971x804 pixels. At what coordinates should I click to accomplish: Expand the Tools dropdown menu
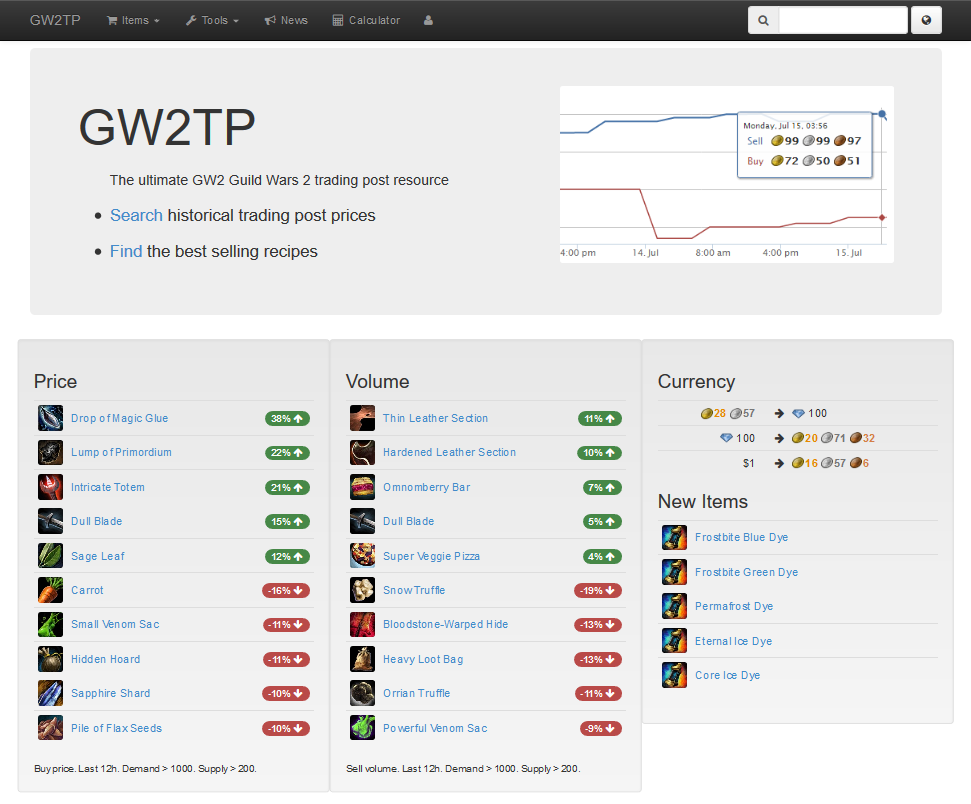[x=212, y=20]
